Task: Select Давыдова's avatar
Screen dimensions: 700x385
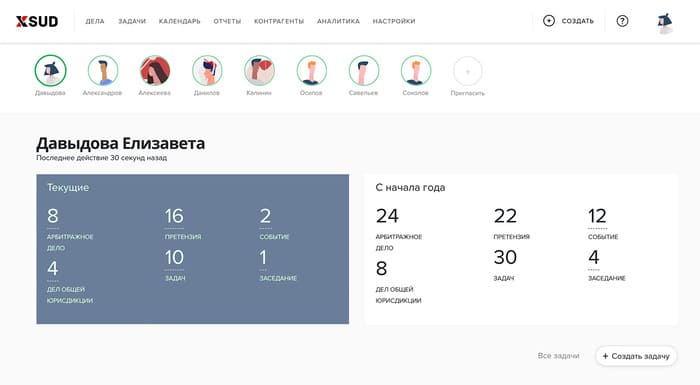Action: click(50, 71)
